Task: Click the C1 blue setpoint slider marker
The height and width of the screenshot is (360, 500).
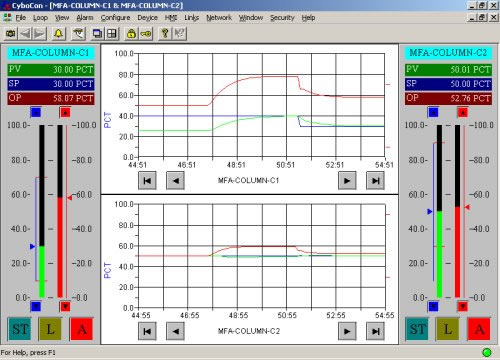Action: (32, 246)
